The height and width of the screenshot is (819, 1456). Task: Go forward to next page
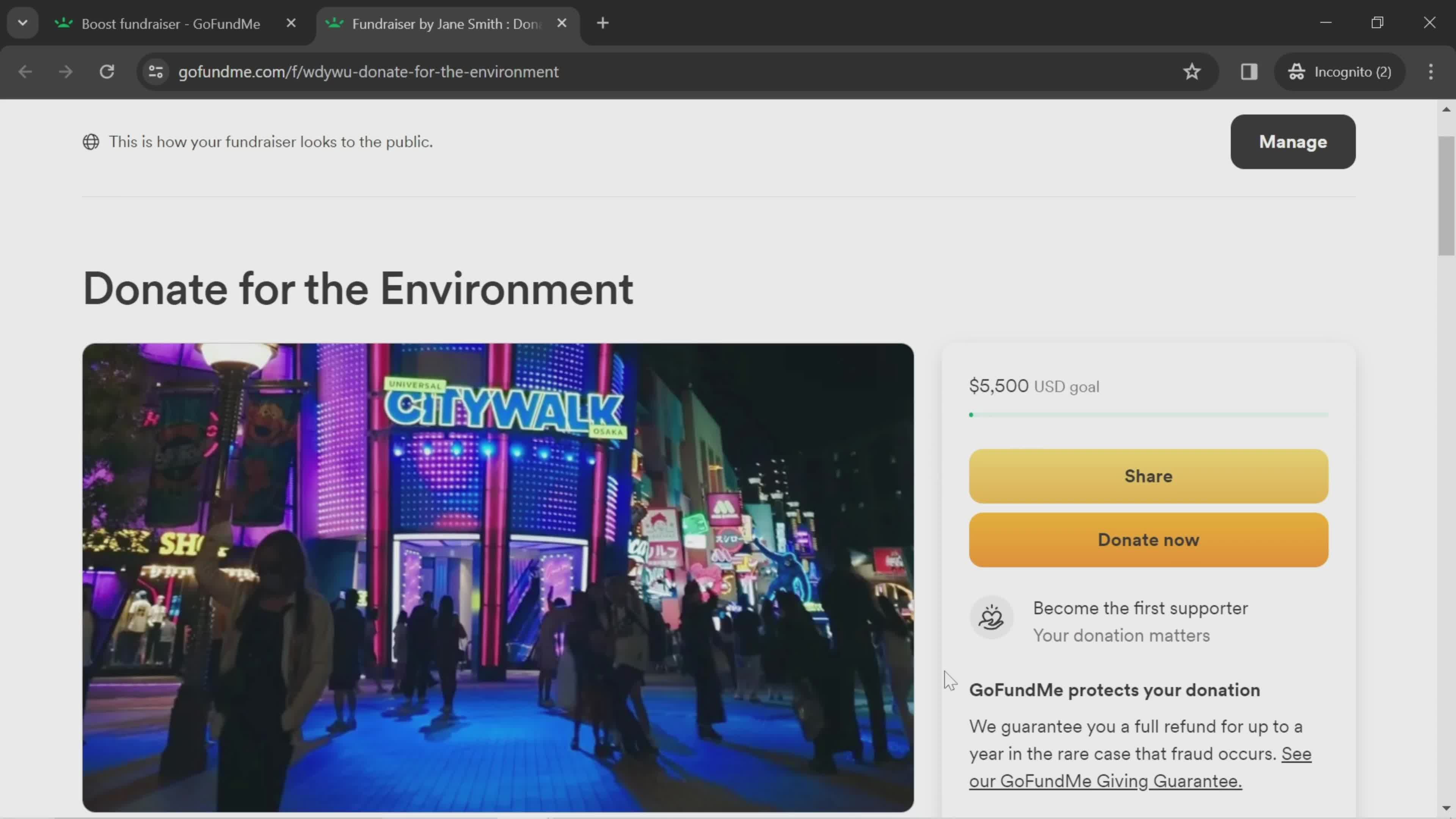pos(66,72)
